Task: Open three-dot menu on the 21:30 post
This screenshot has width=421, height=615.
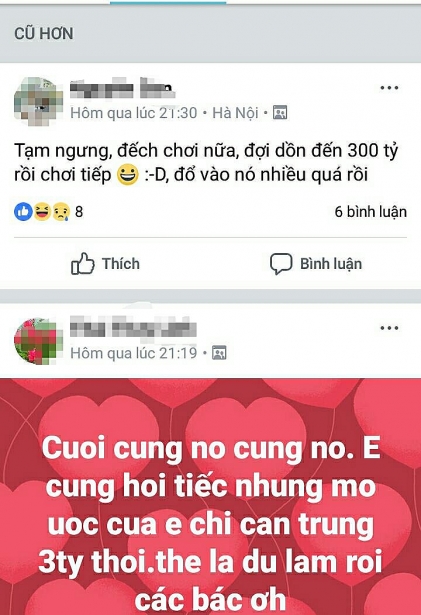Action: tap(389, 87)
